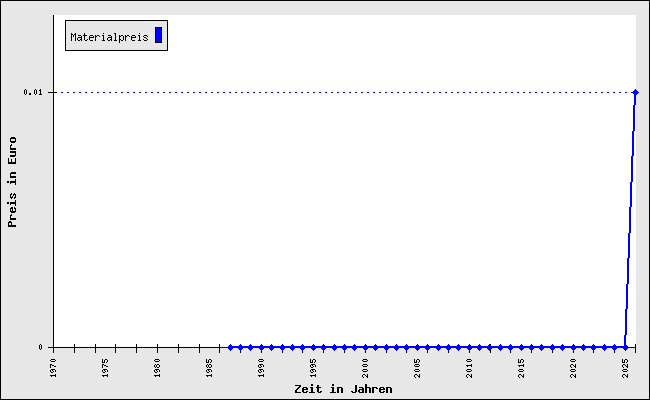
Task: Click the 0.01 y-axis tick label
Action: click(34, 92)
